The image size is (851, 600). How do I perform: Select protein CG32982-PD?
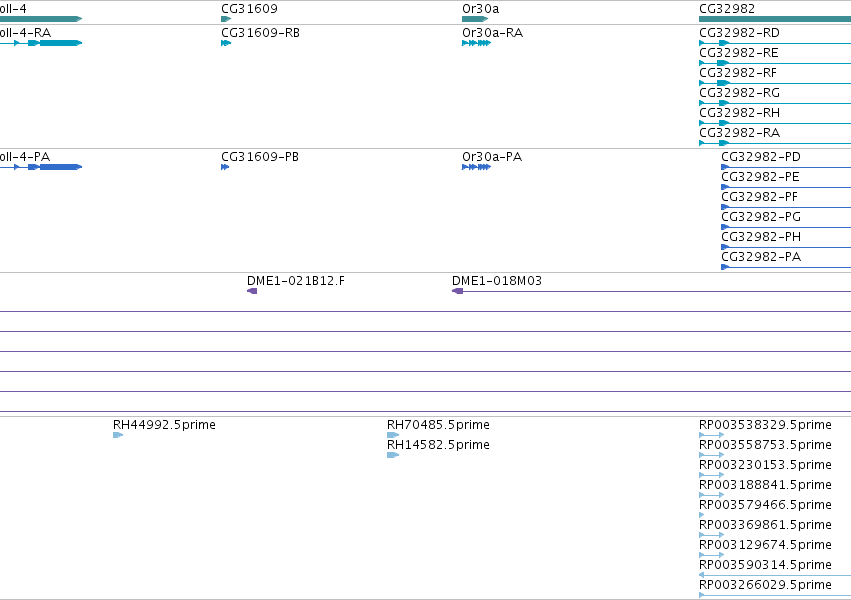(761, 157)
